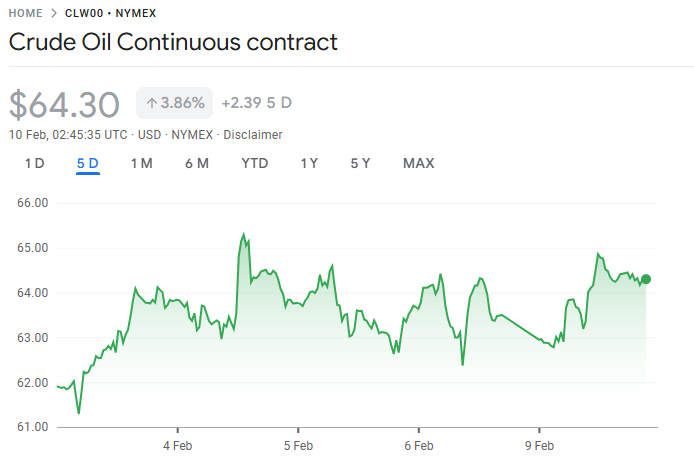
Task: Switch to the 1 D range tab
Action: coord(35,163)
